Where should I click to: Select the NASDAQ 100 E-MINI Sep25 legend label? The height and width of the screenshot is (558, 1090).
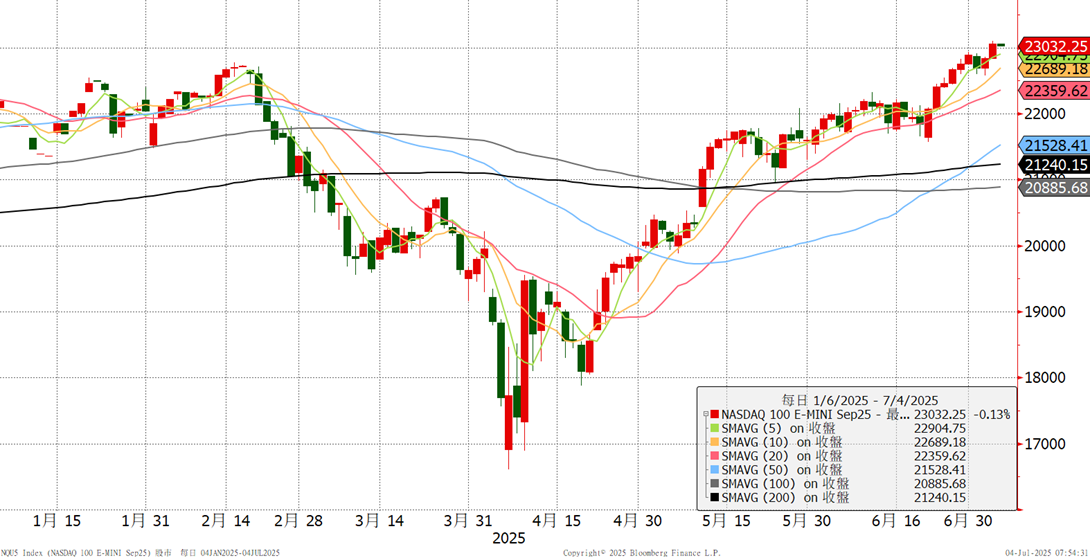click(814, 415)
